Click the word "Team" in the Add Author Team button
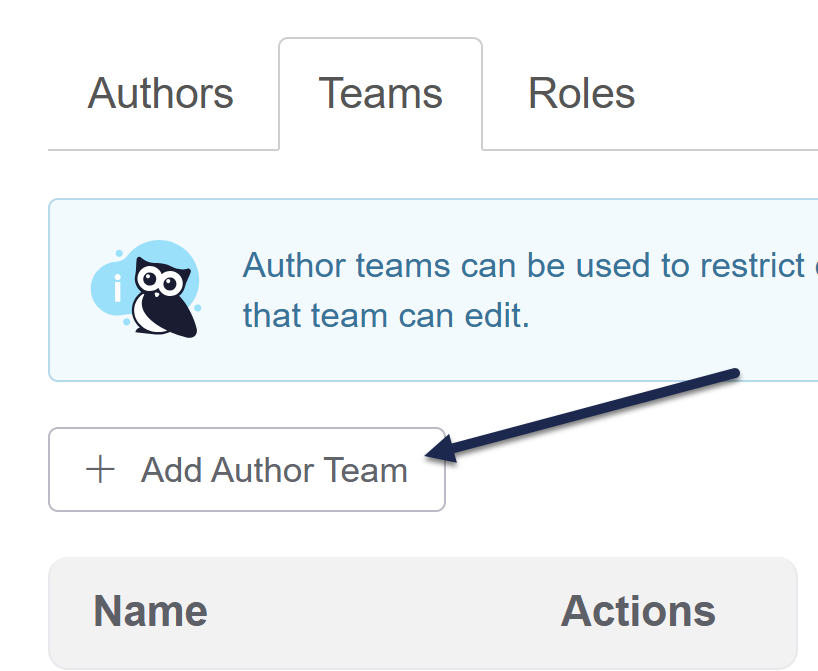818x671 pixels. click(x=365, y=470)
